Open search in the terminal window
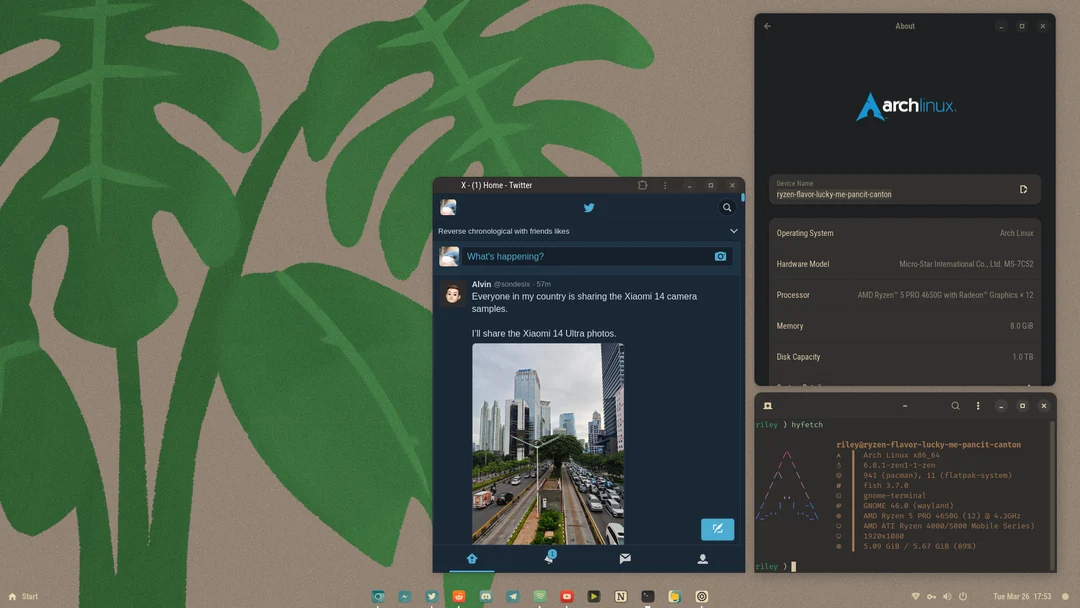Screen dimensions: 1080x608 pos(955,405)
